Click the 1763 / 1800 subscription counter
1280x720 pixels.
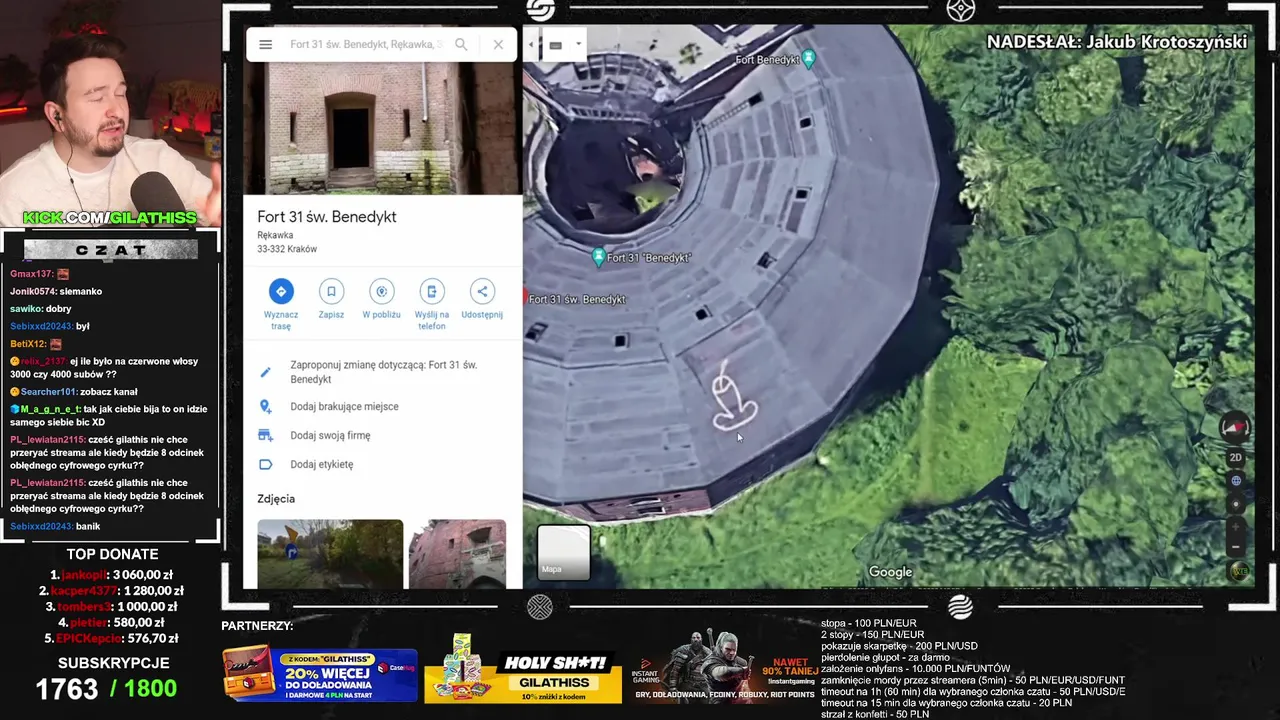tap(106, 688)
